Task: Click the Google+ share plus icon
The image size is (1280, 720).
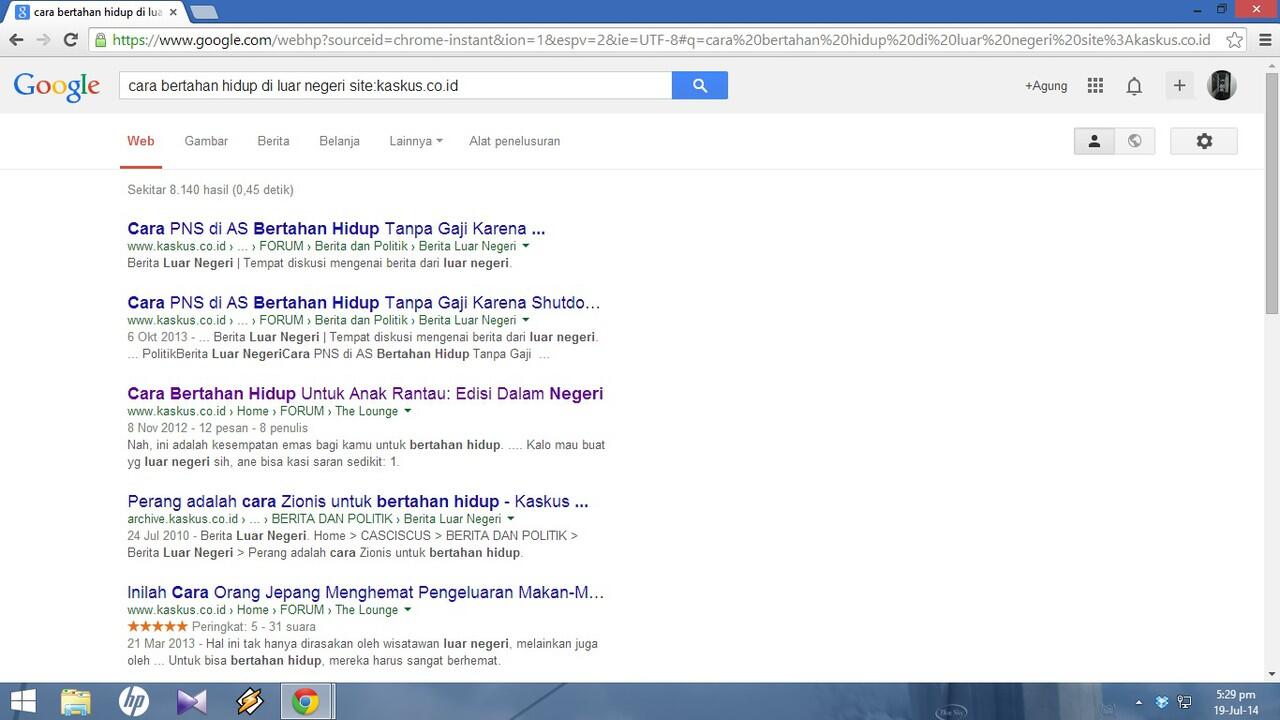Action: pos(1179,86)
